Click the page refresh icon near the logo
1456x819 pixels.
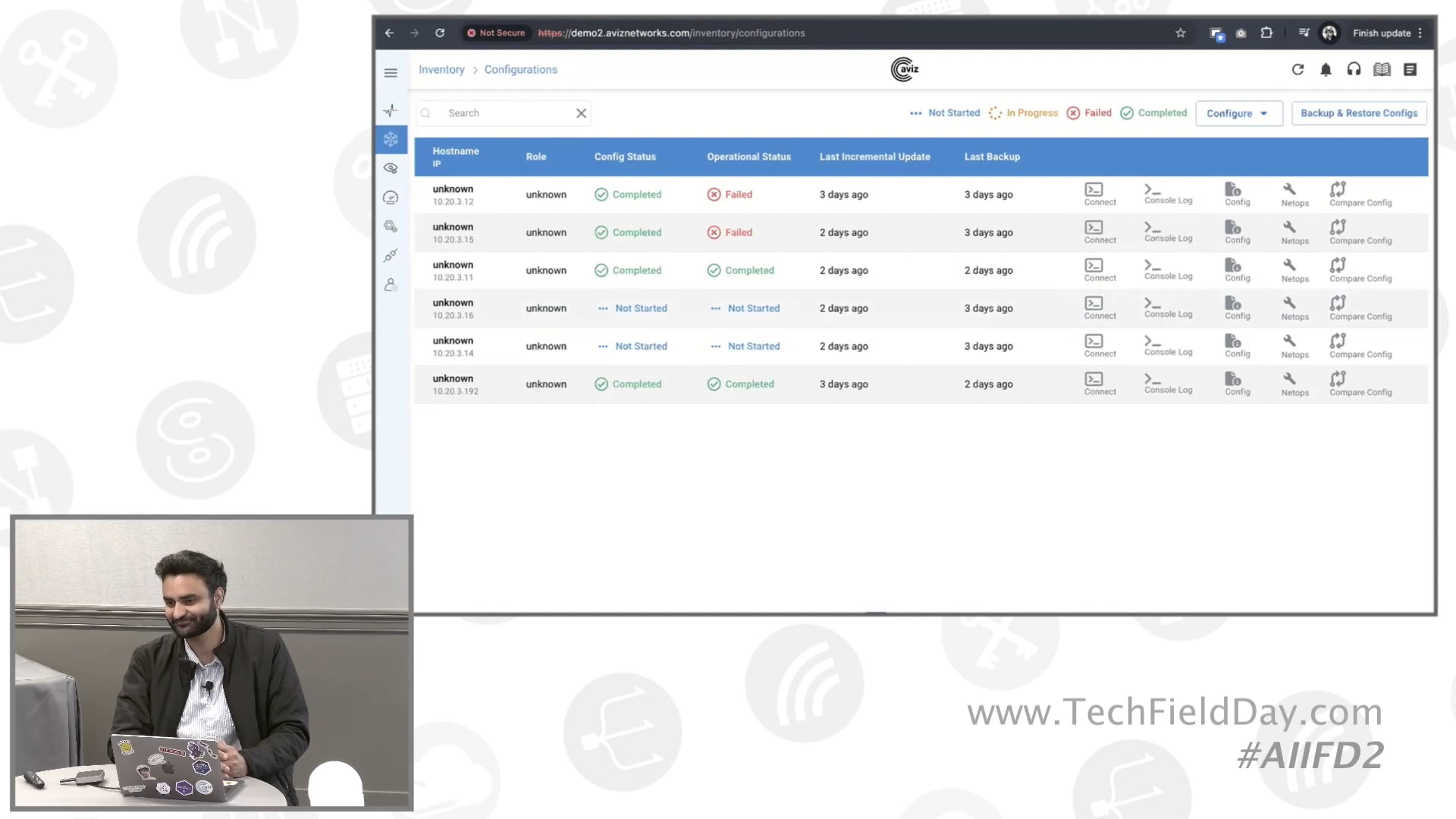coord(1298,69)
